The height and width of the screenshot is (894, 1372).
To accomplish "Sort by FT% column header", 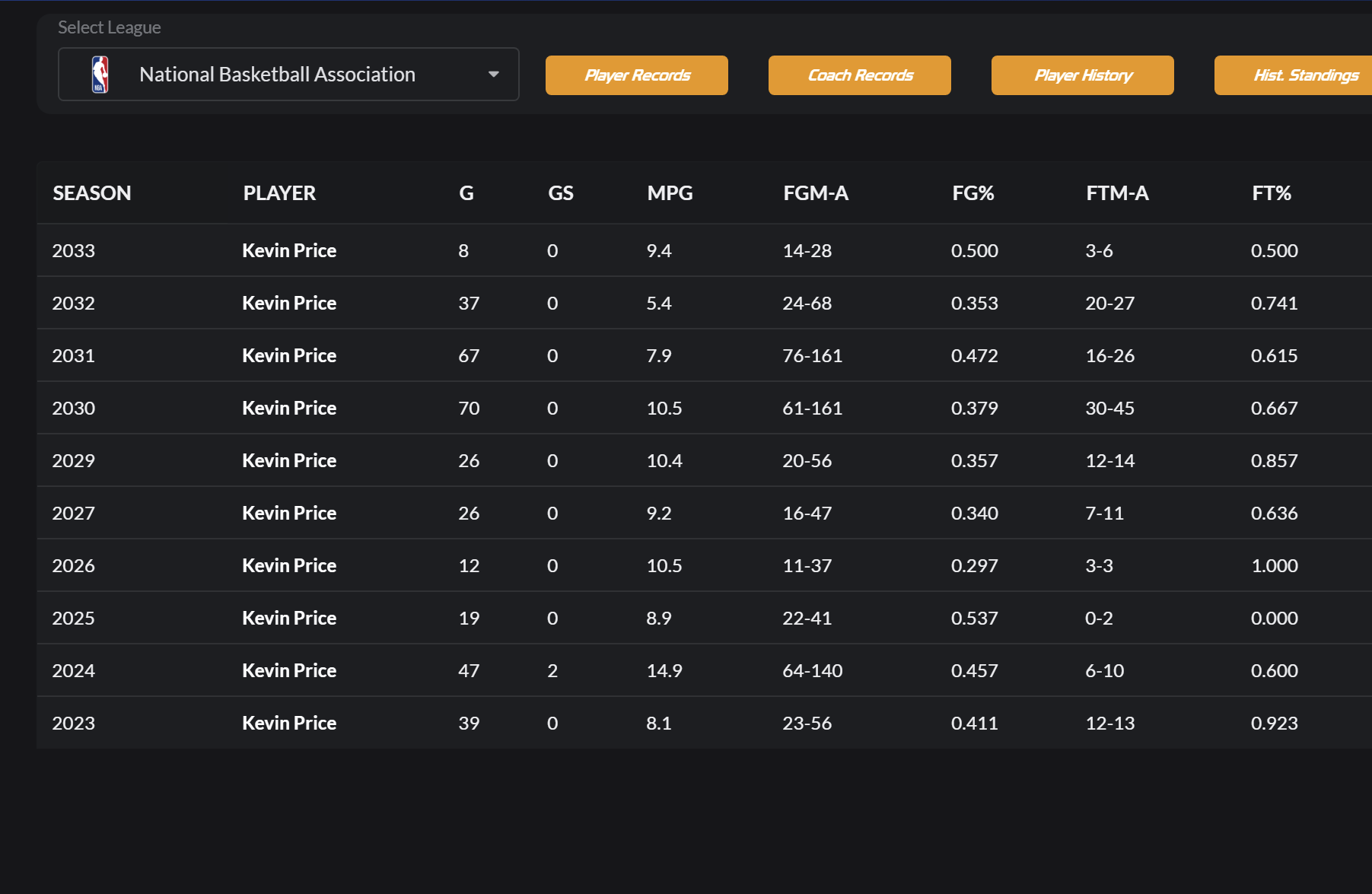I will tap(1271, 193).
